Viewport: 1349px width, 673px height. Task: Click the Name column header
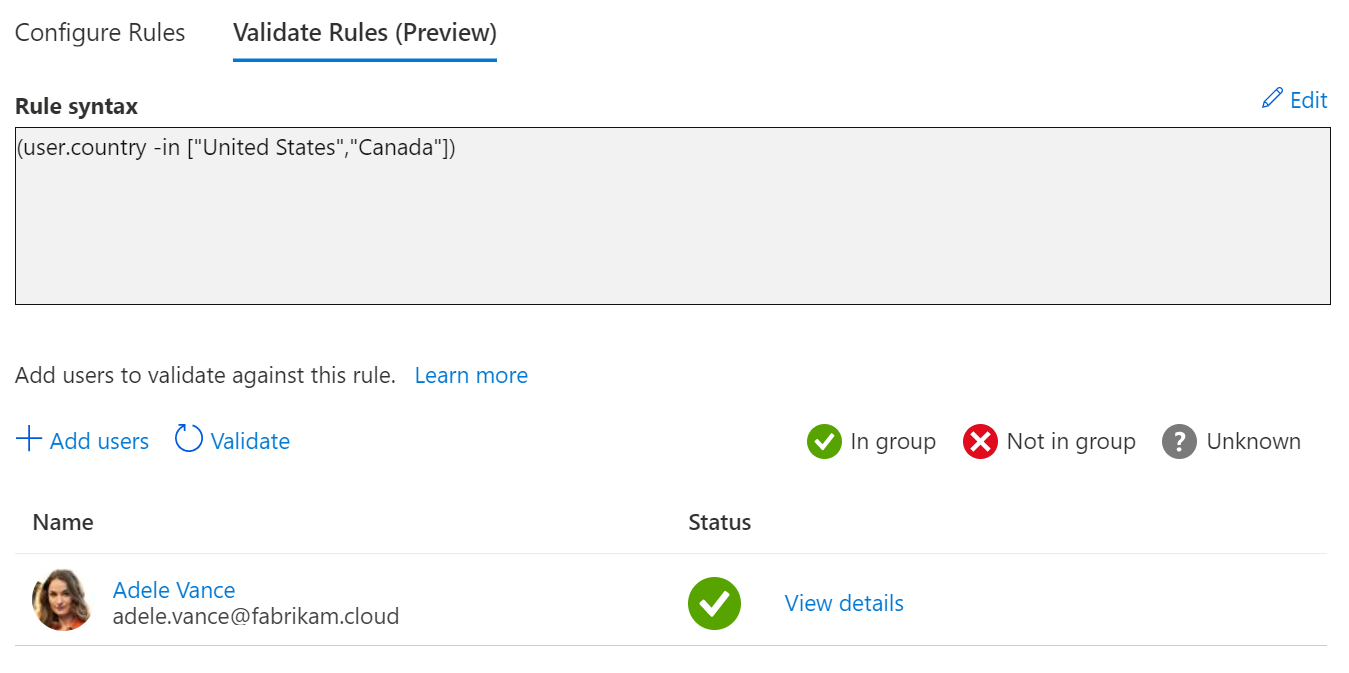(x=63, y=522)
